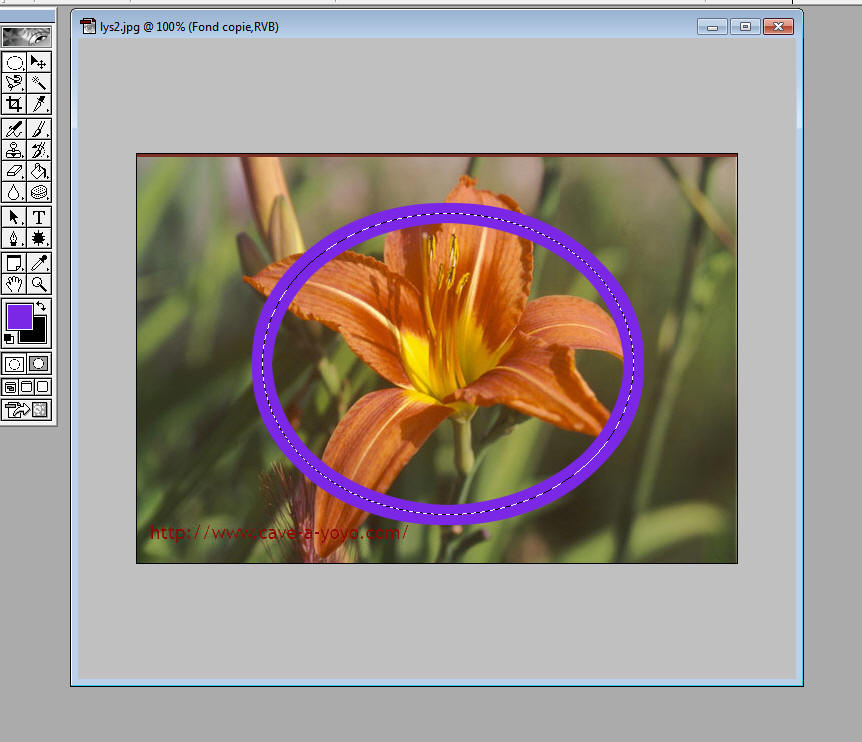
Task: Maximize the lys2.jpg document window
Action: [745, 26]
